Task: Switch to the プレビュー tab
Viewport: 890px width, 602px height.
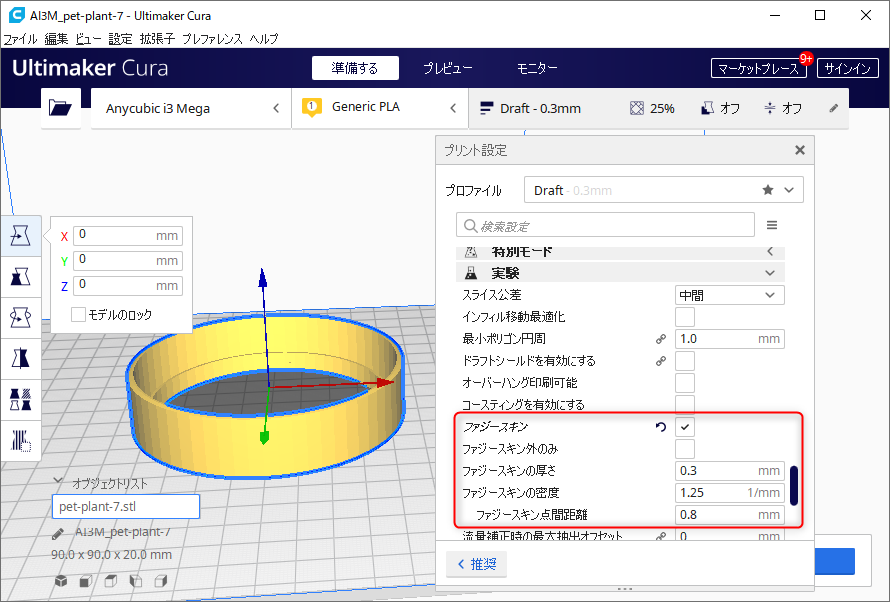Action: pos(447,68)
